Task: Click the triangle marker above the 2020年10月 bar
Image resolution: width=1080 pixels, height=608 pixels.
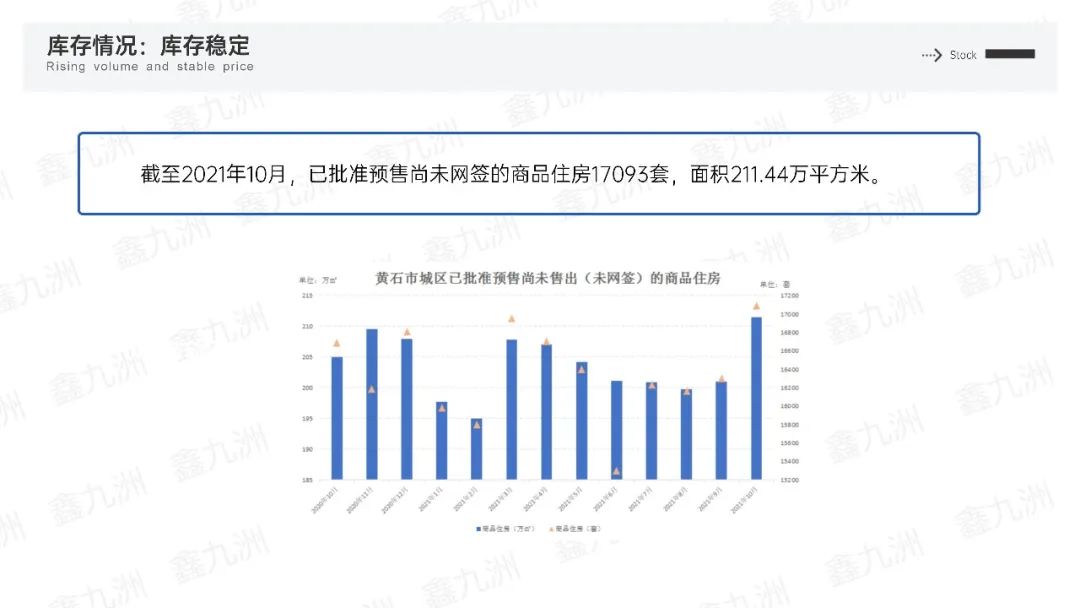Action: point(337,343)
